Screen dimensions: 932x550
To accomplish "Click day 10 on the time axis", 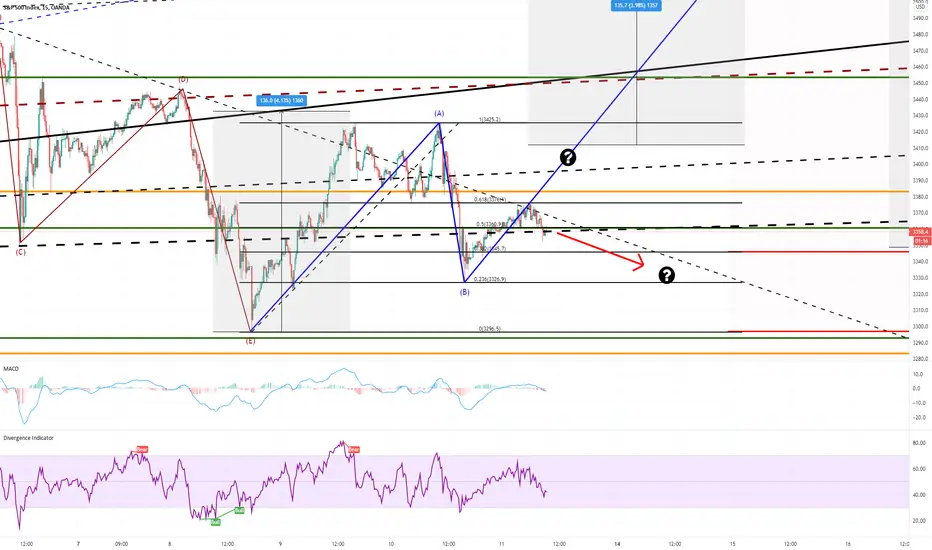I will (391, 543).
